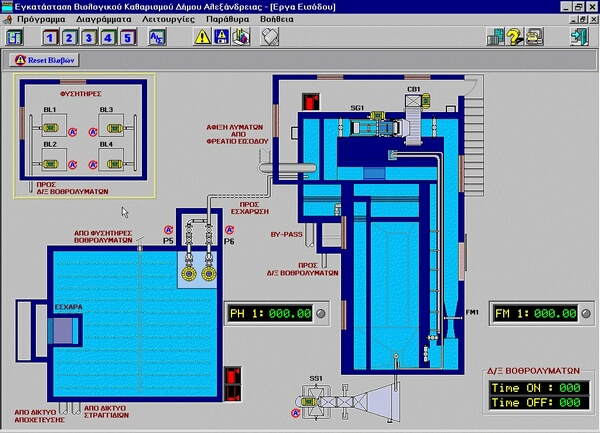Select screen number 3 in toolbar

point(88,38)
